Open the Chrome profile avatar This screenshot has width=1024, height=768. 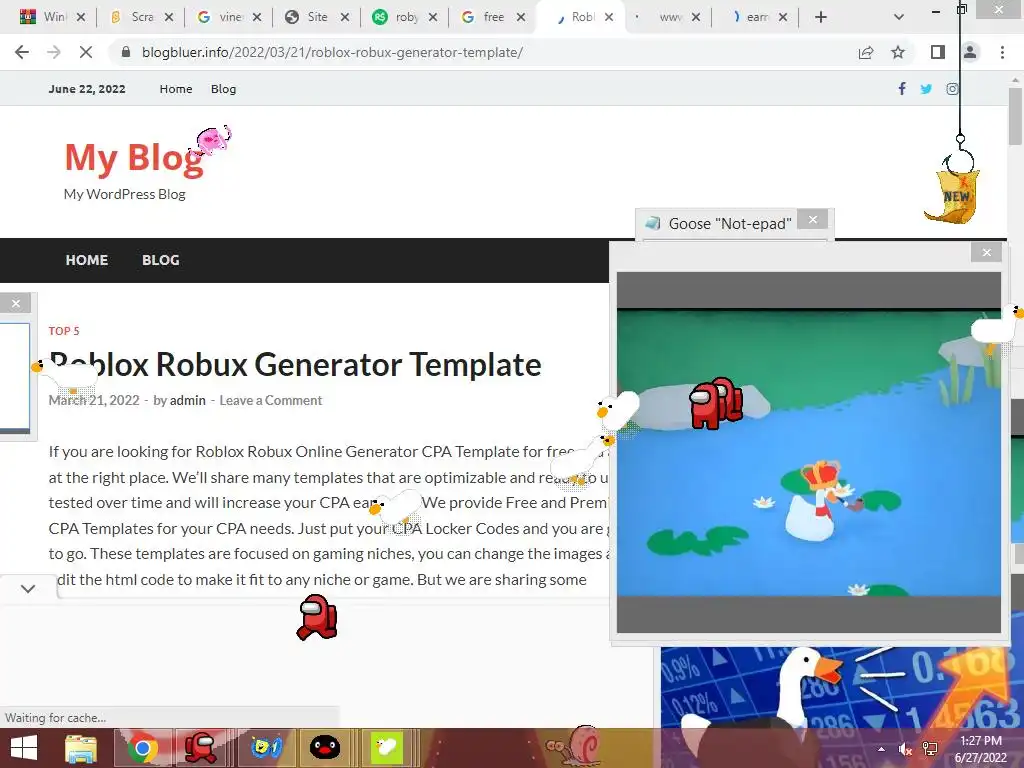(x=970, y=52)
